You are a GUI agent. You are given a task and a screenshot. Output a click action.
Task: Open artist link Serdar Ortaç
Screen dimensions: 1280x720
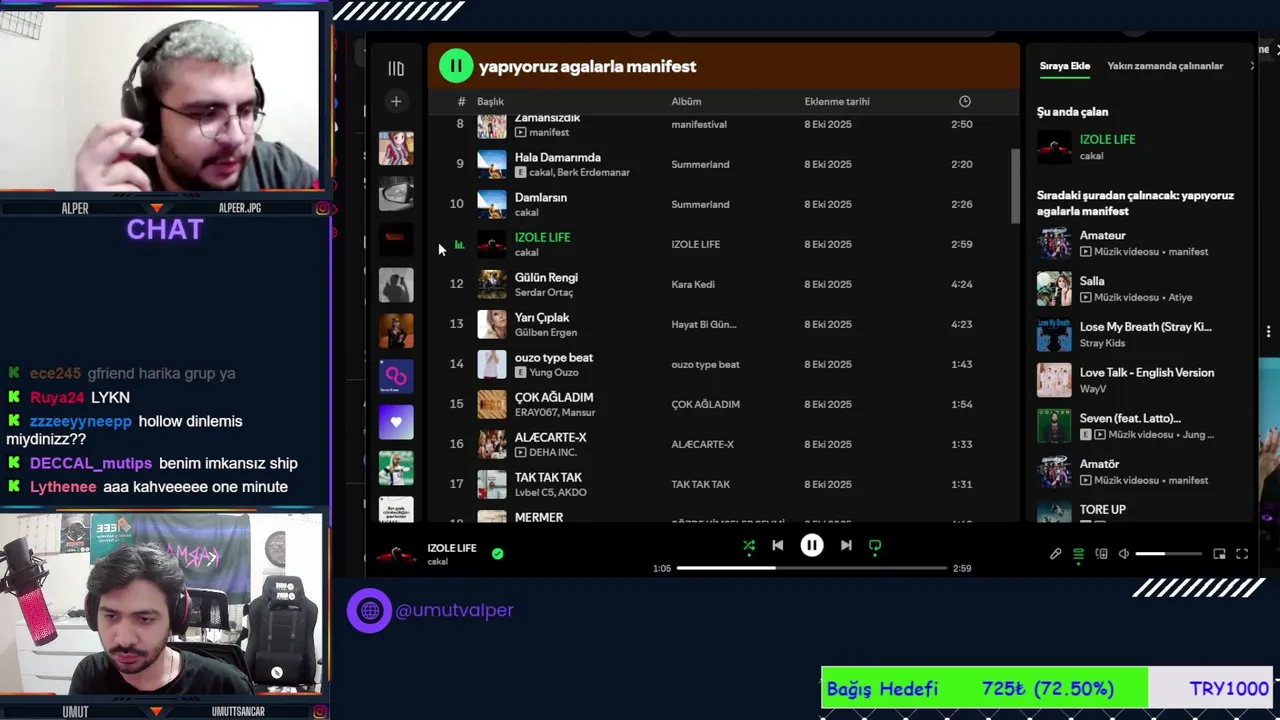coord(544,292)
